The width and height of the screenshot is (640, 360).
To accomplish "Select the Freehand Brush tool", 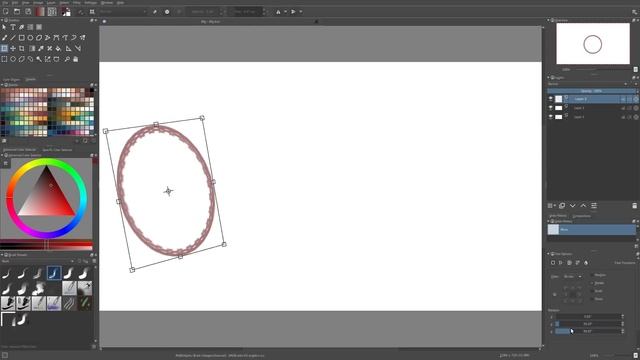I will [4, 38].
